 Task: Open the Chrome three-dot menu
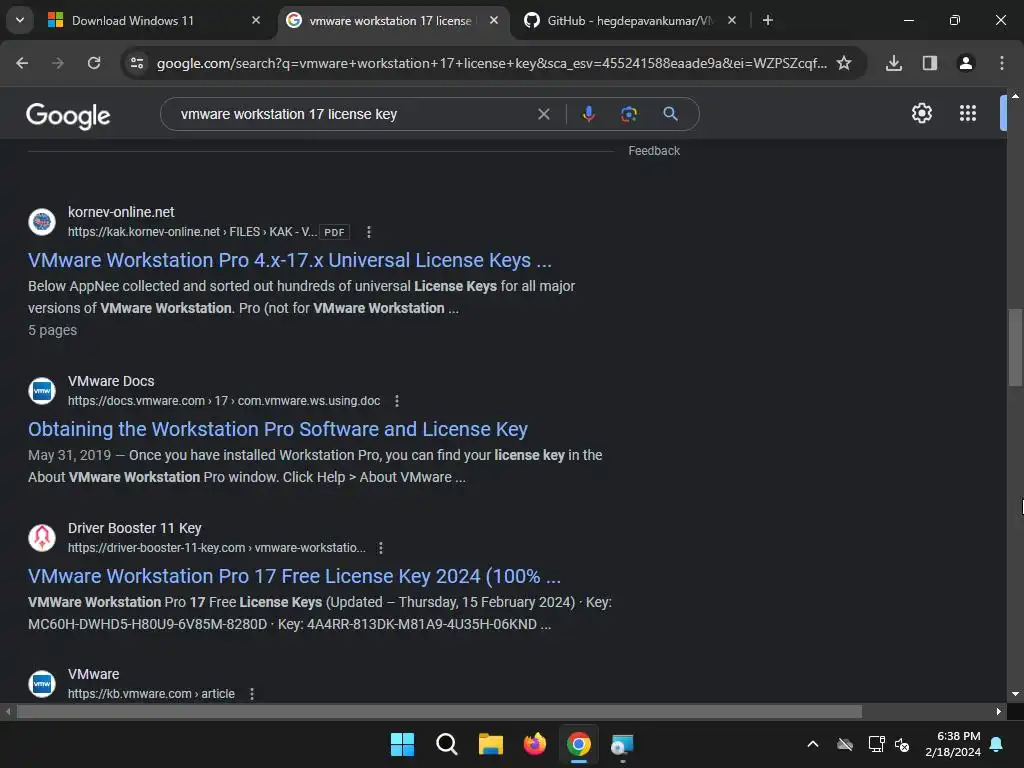point(1002,63)
